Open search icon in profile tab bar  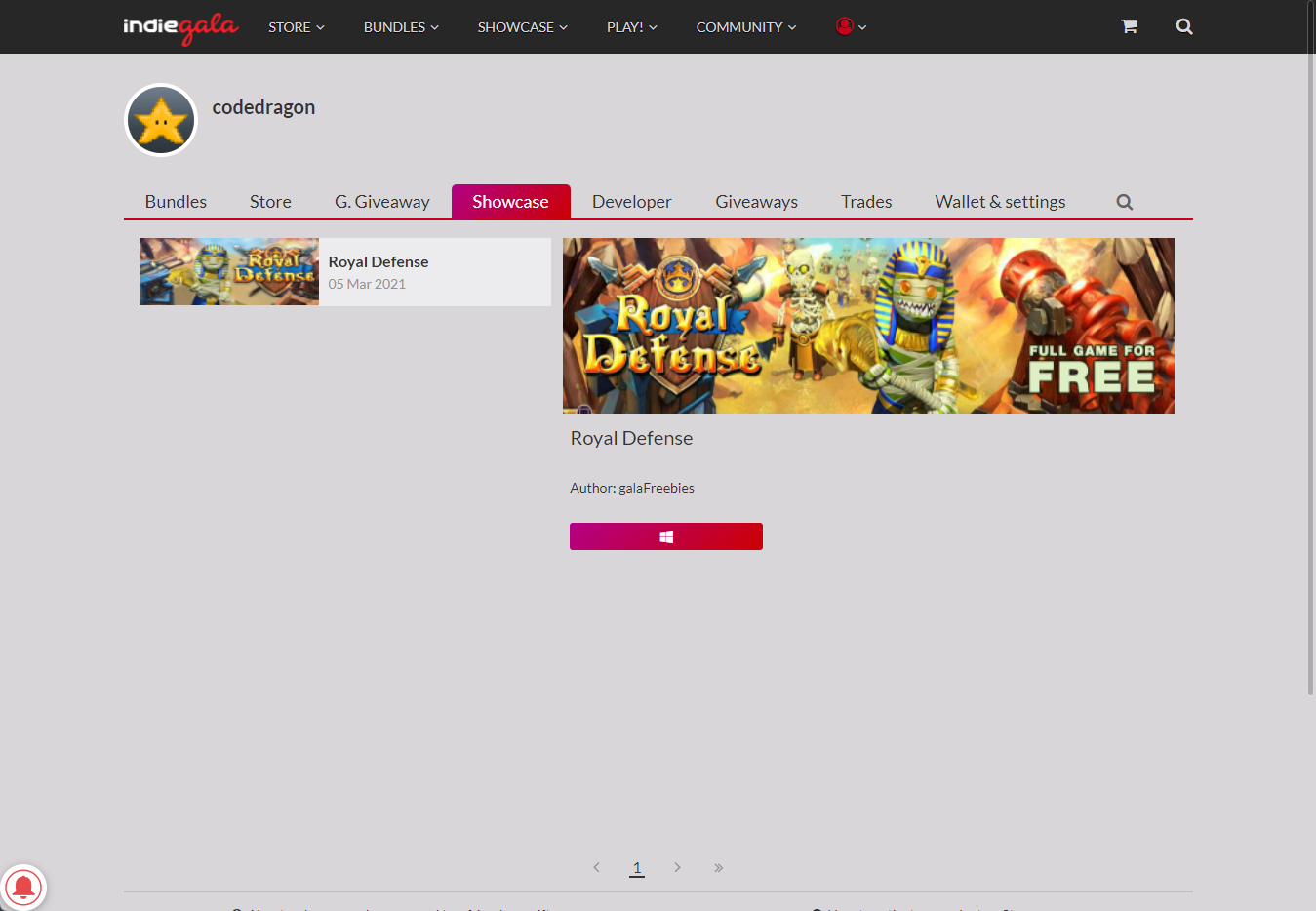1125,202
